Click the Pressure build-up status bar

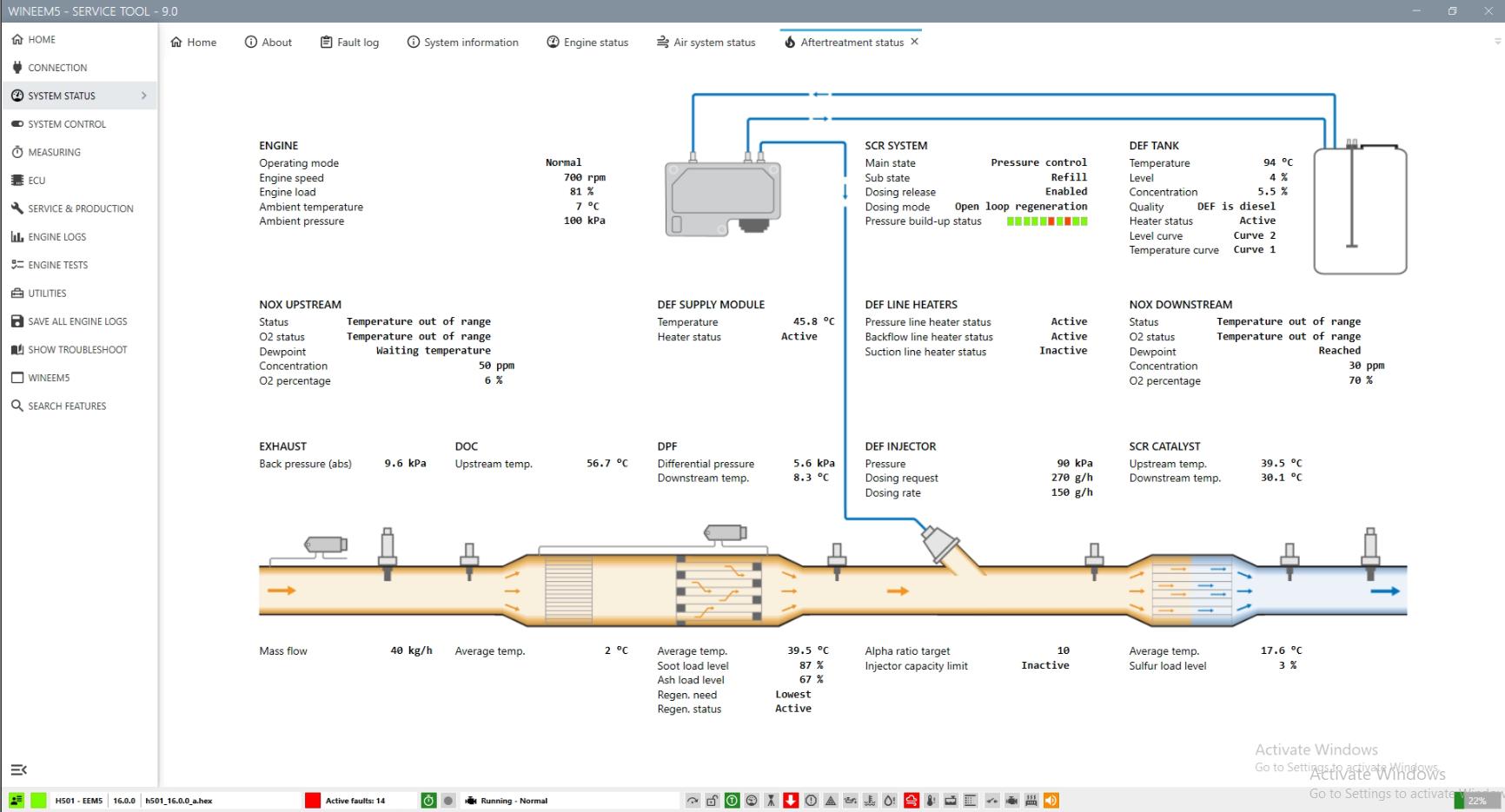1046,221
